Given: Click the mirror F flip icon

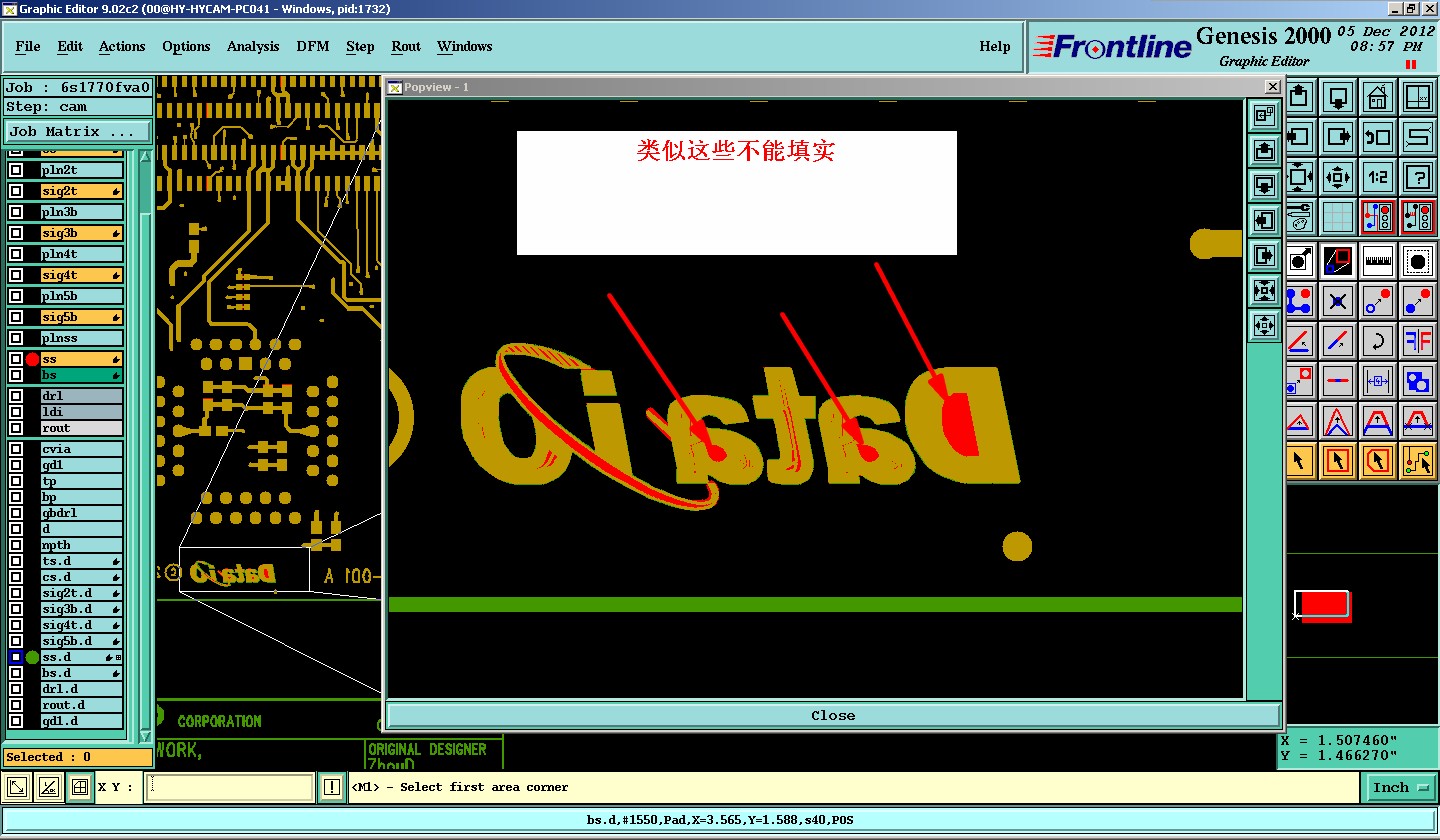Looking at the screenshot, I should [x=1417, y=340].
